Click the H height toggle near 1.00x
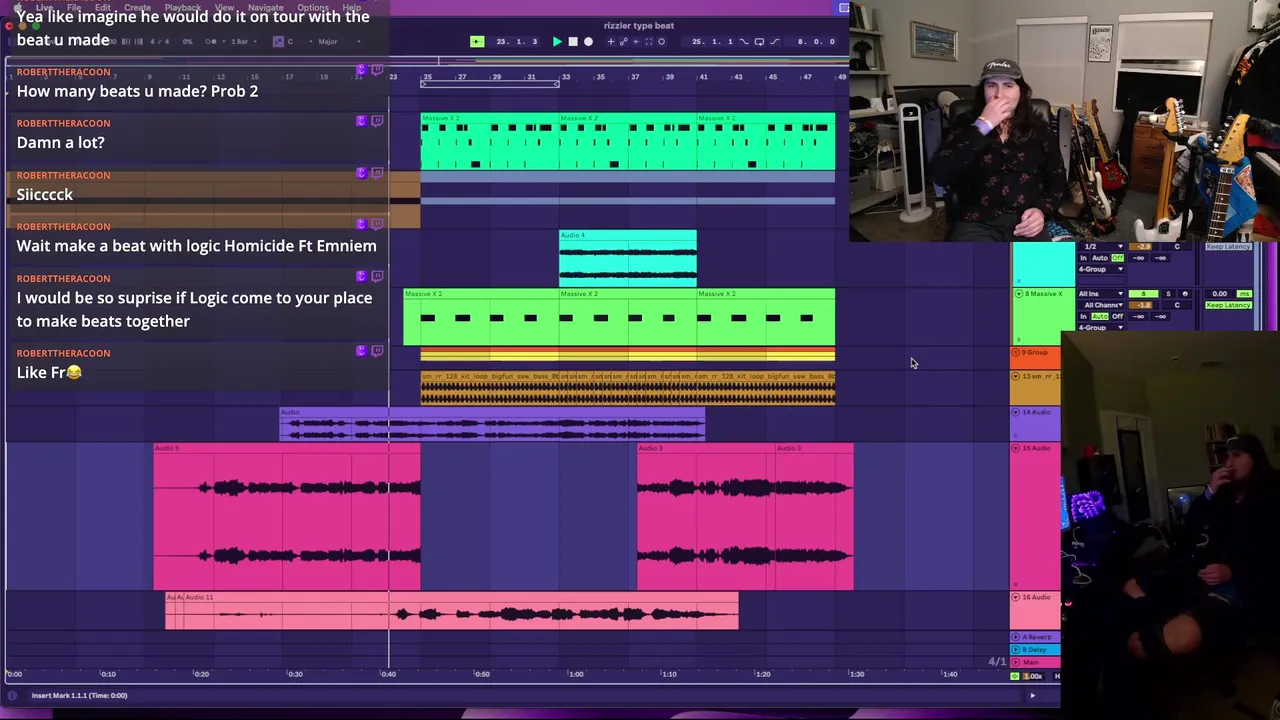The height and width of the screenshot is (720, 1280). [x=1057, y=676]
